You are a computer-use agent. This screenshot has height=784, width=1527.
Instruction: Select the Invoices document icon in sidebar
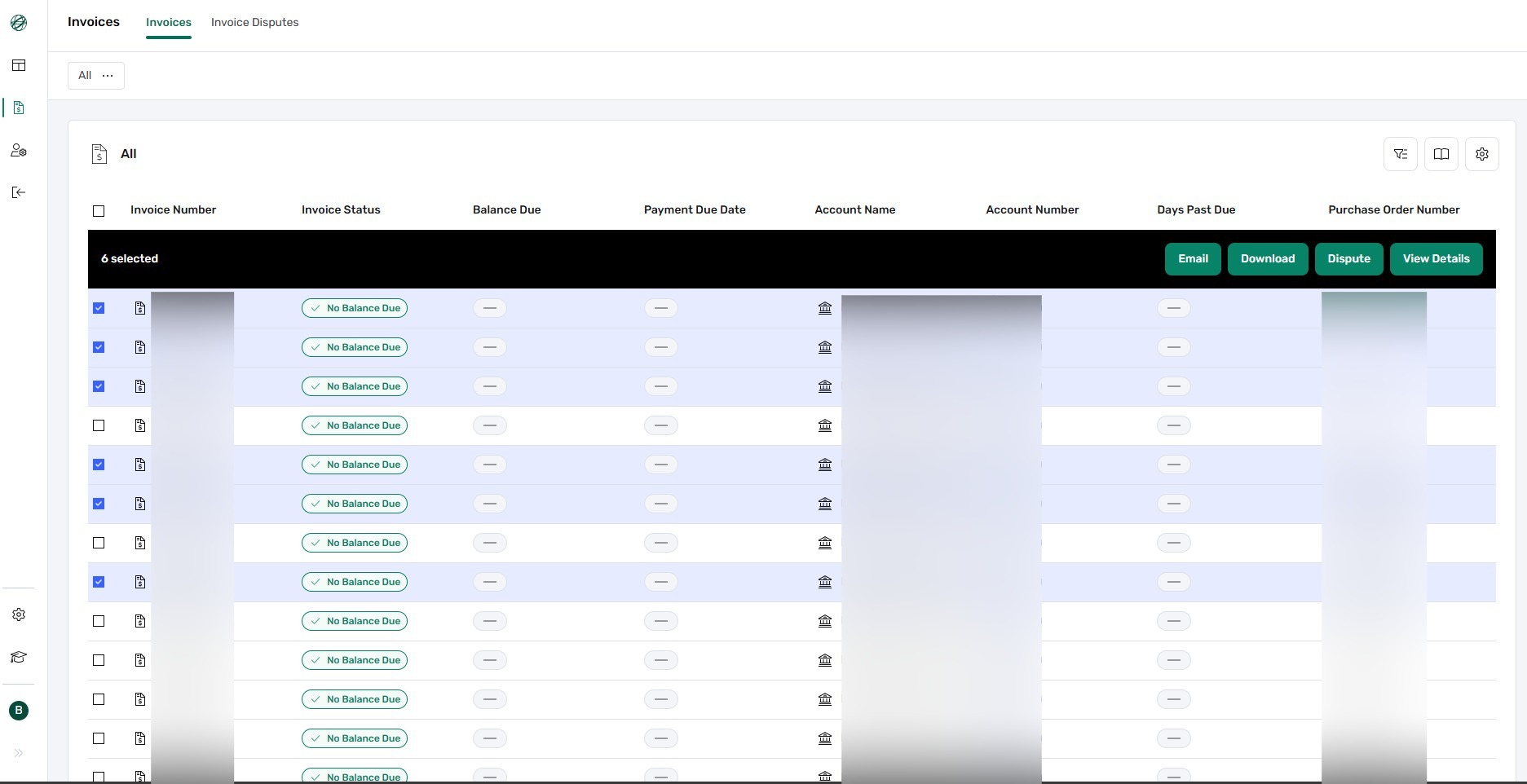(19, 108)
